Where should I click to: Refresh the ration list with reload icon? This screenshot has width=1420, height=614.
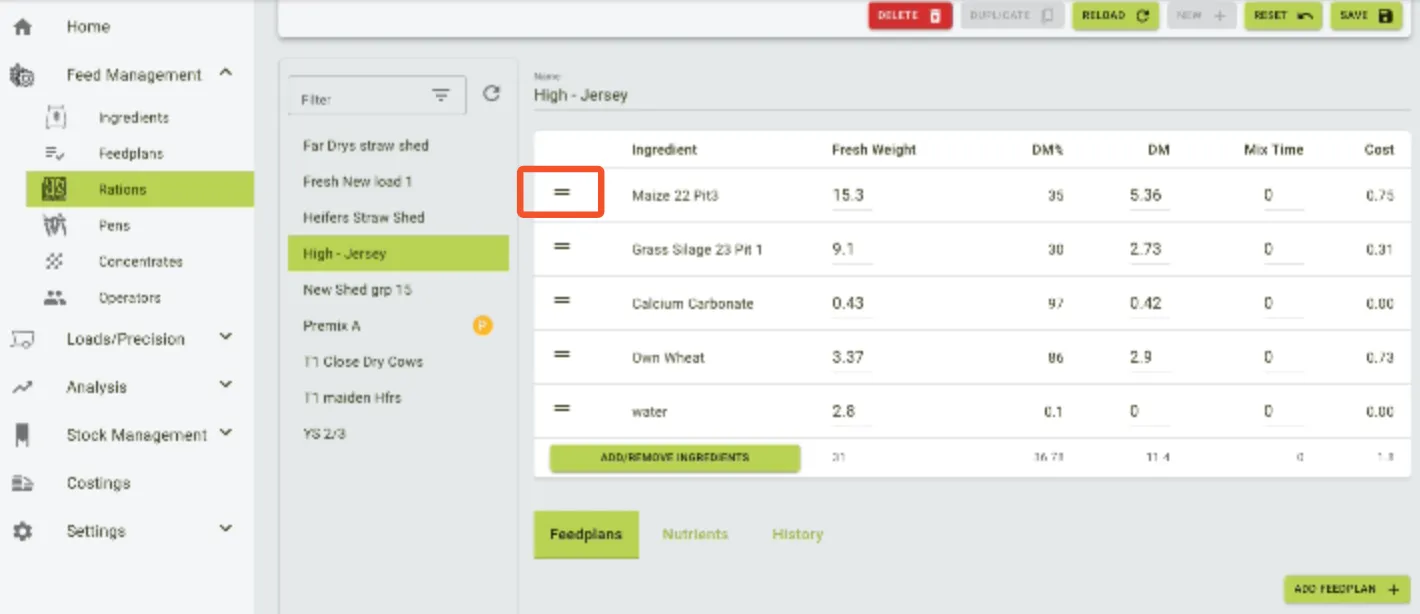pos(491,93)
